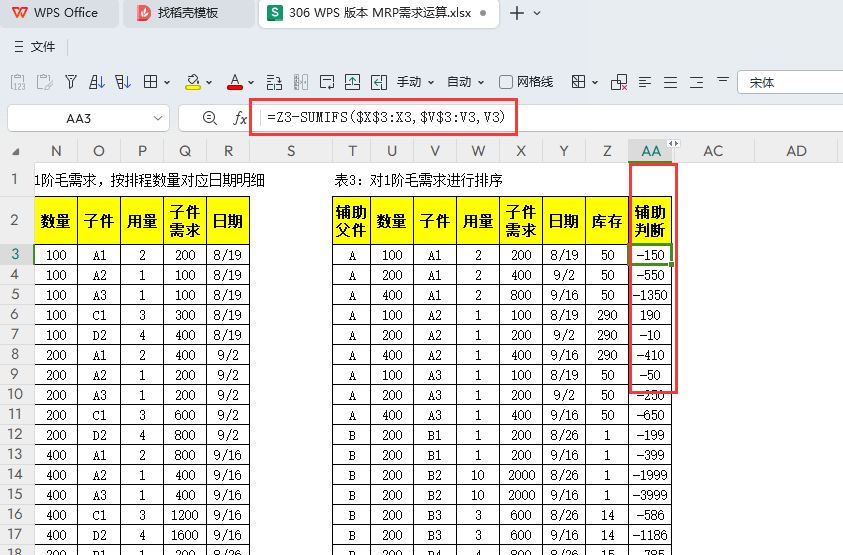This screenshot has width=843, height=555.
Task: Open the new tab dropdown chevron
Action: (537, 13)
